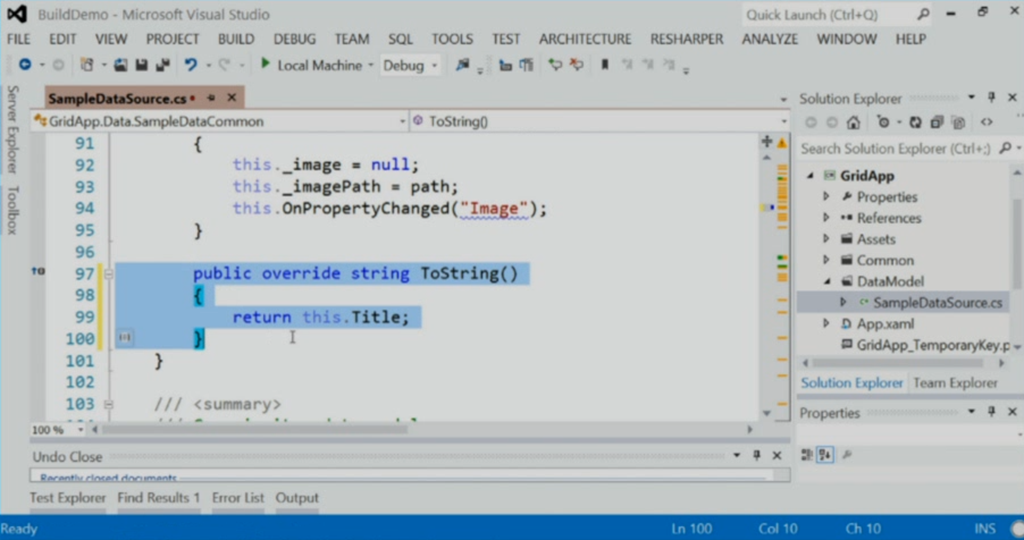Click the Show All Files icon in Solution Explorer
Viewport: 1024px width, 540px height.
pos(958,122)
